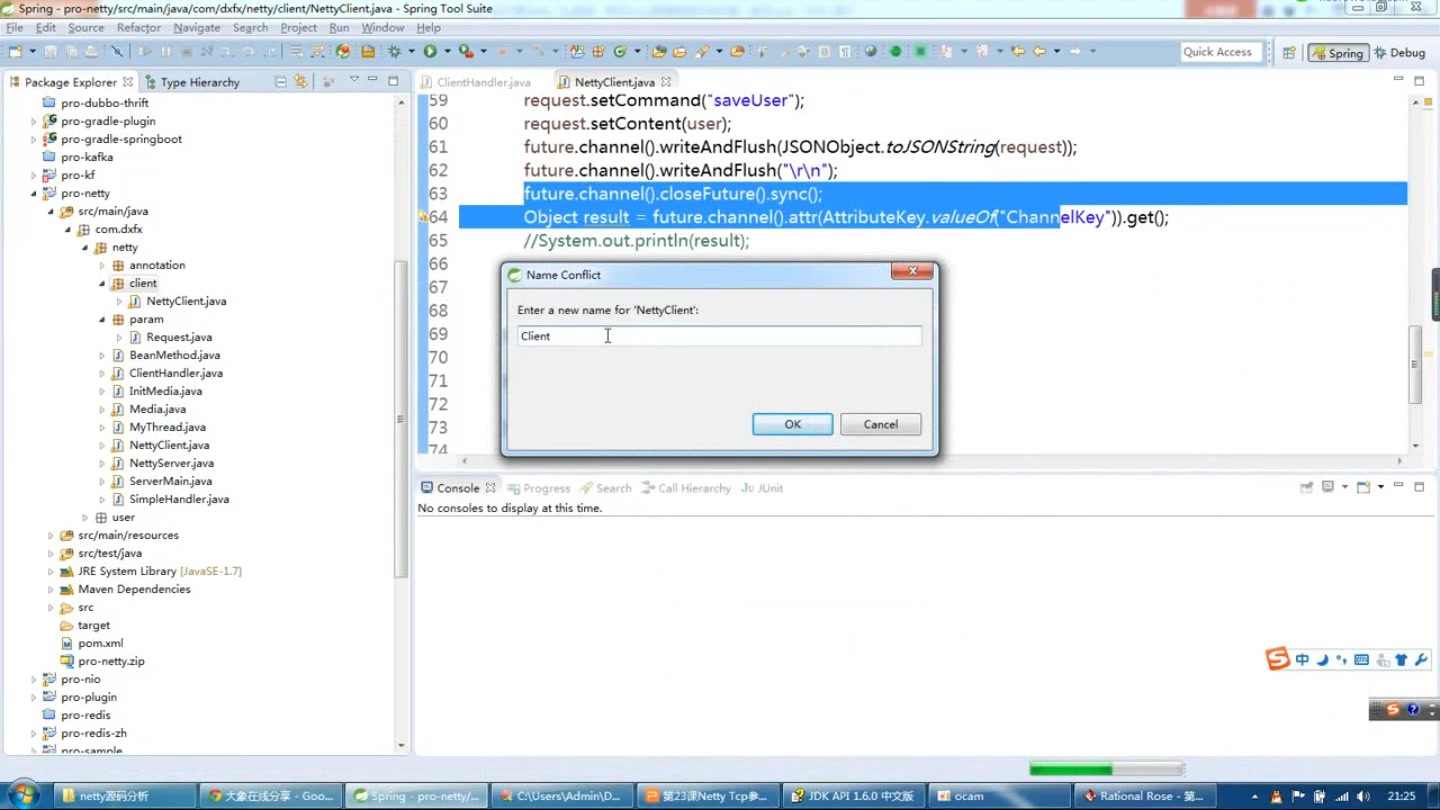Close the Name Conflict dialog

click(912, 272)
